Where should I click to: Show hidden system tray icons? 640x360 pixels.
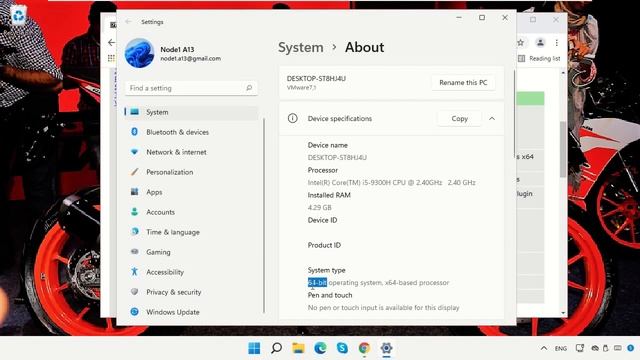pyautogui.click(x=544, y=348)
